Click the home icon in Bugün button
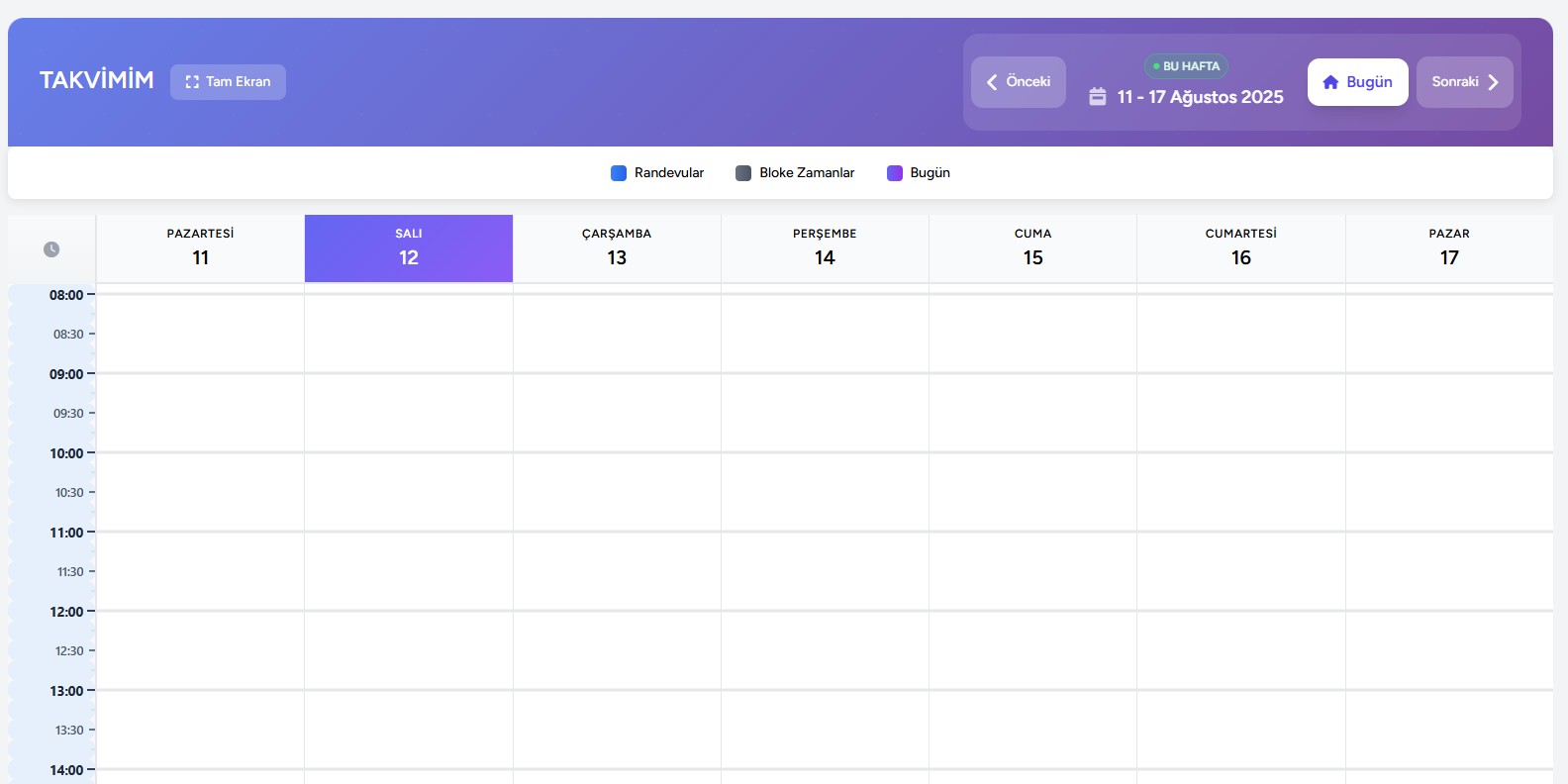 click(1330, 82)
